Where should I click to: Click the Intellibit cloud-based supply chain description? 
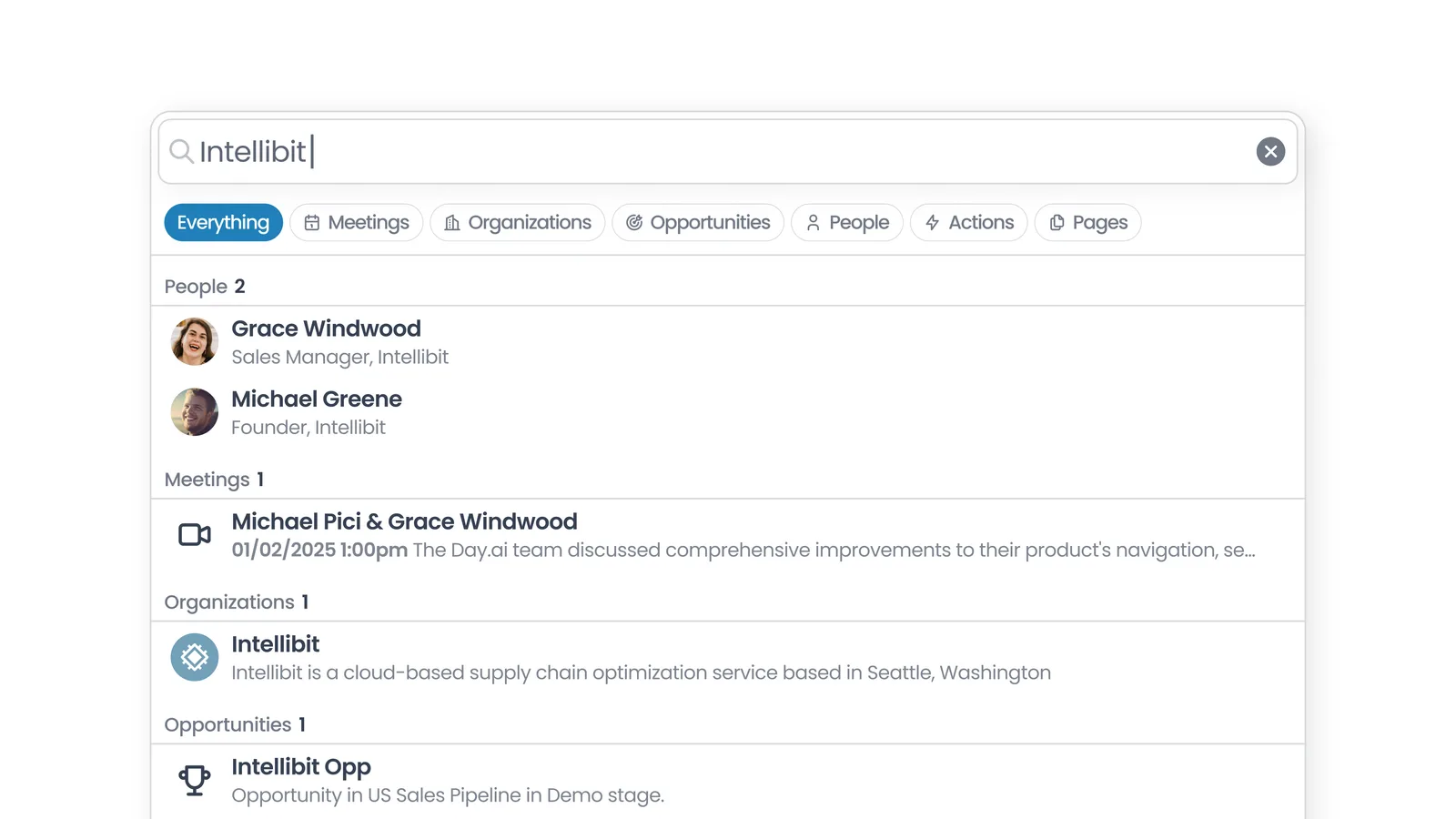[642, 673]
